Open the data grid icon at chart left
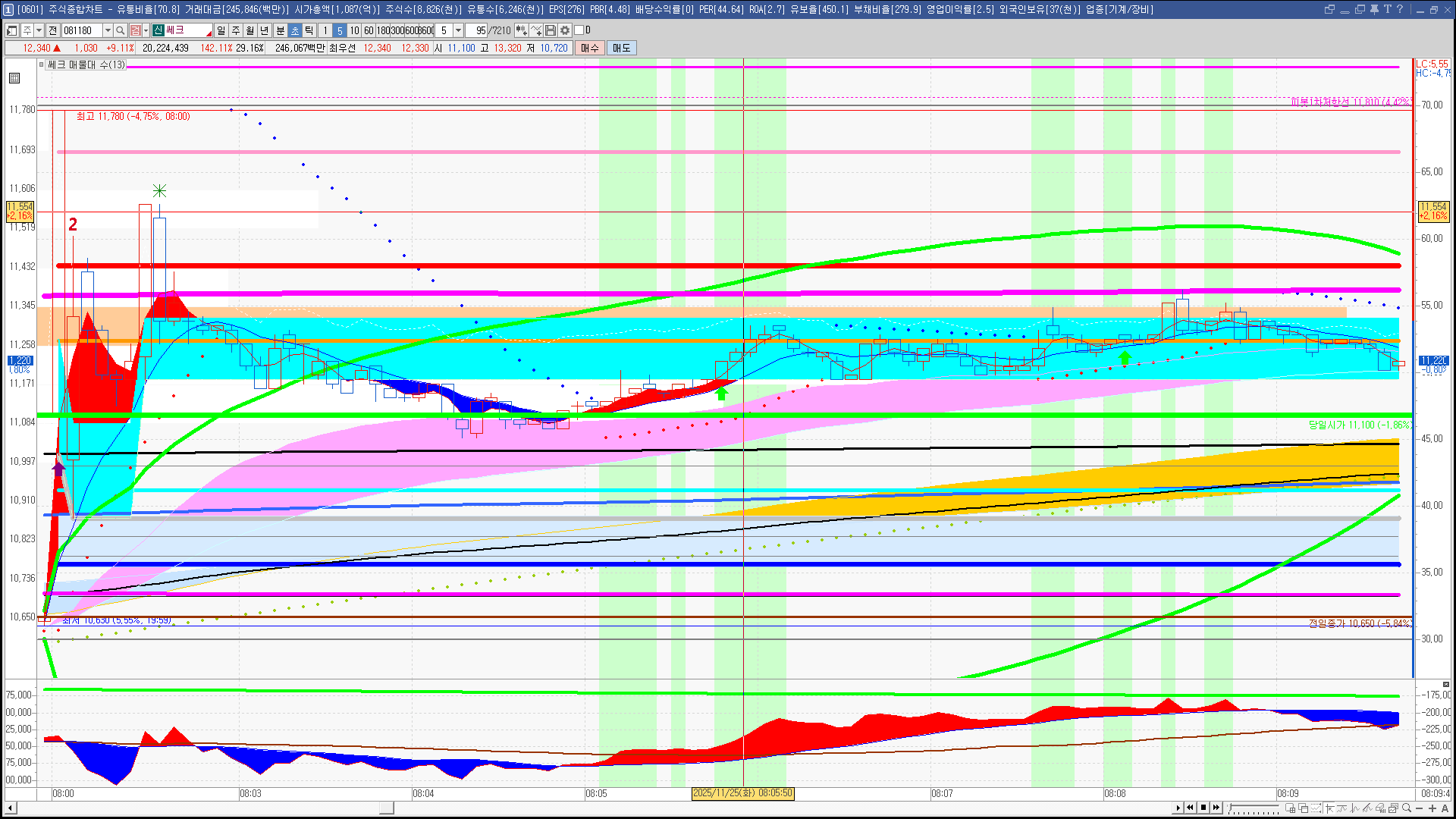This screenshot has height=819, width=1456. [14, 78]
